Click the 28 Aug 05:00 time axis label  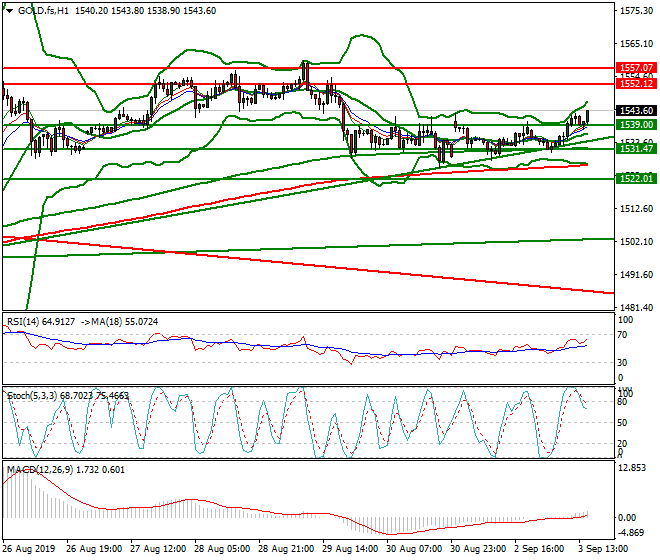222,549
